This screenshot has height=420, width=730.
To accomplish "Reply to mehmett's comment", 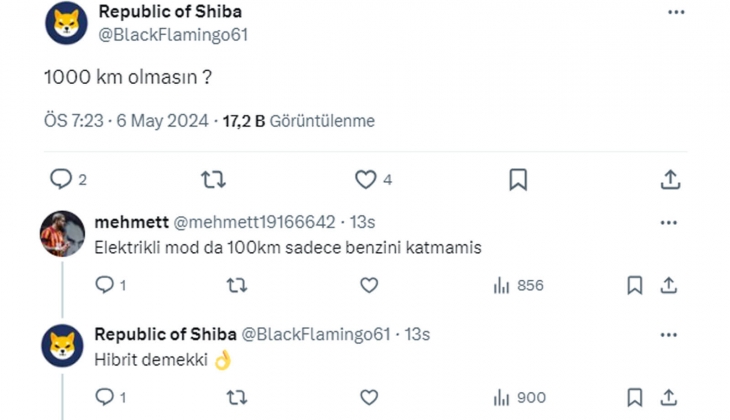I will pyautogui.click(x=105, y=285).
